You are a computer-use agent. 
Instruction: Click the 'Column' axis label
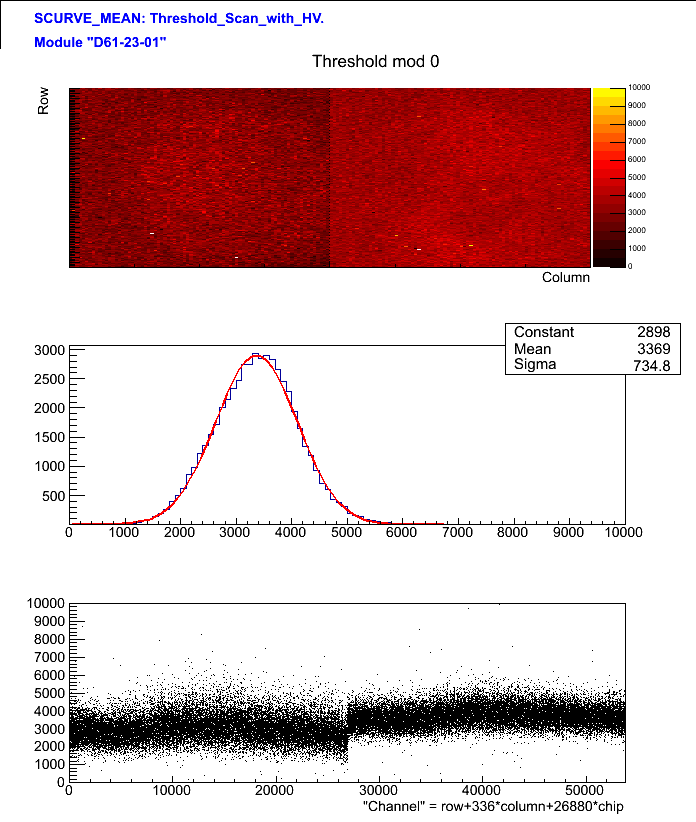(x=566, y=277)
